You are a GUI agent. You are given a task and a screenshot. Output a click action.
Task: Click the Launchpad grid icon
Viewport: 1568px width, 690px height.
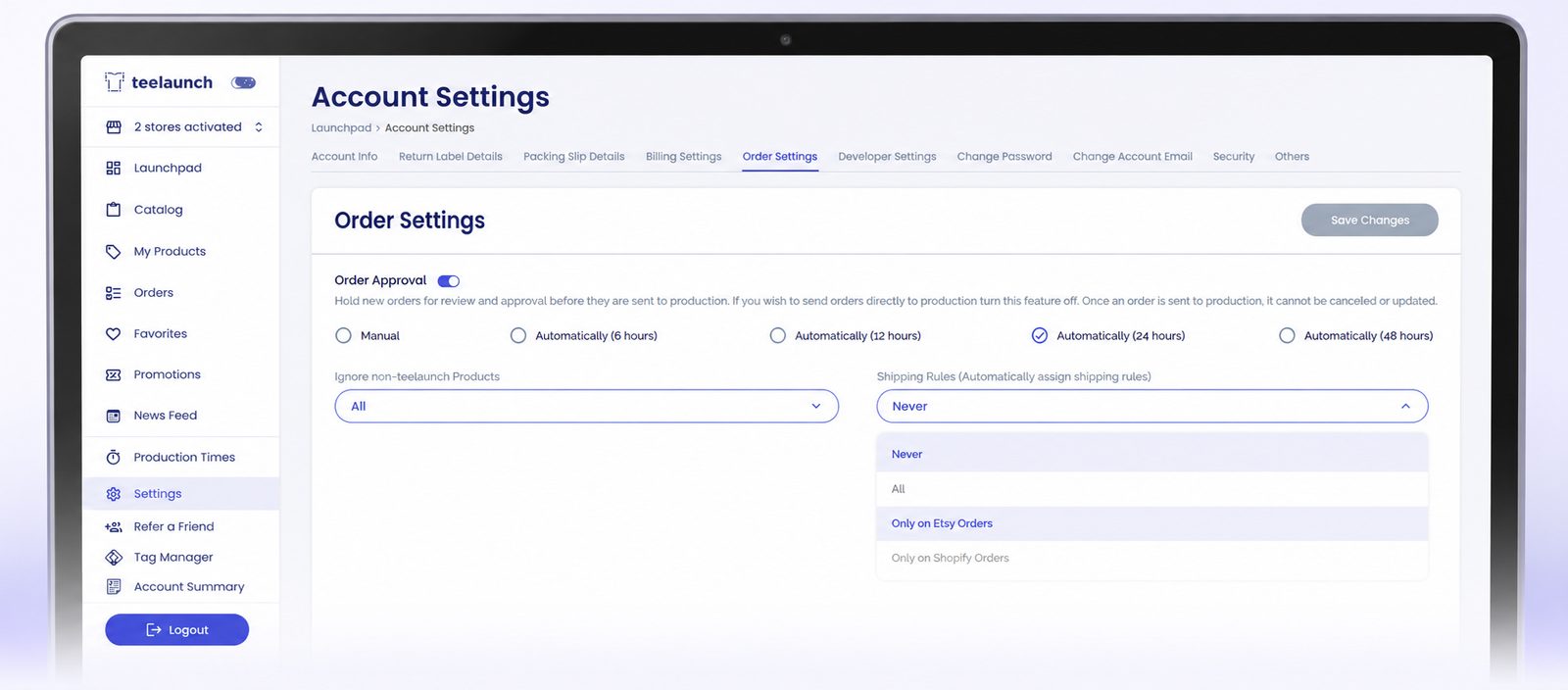pos(114,169)
